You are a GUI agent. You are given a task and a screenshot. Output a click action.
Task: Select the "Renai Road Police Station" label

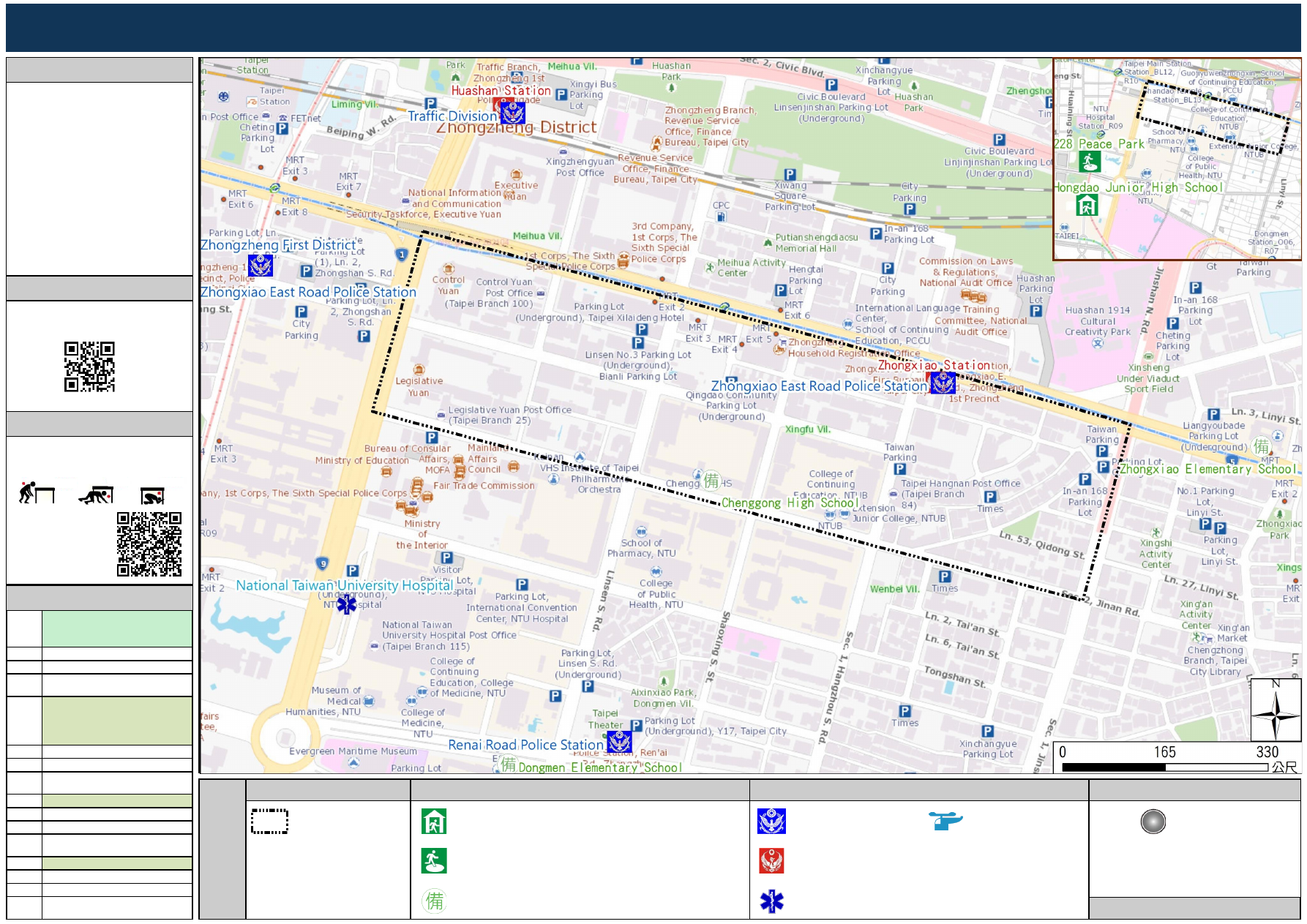[x=526, y=745]
